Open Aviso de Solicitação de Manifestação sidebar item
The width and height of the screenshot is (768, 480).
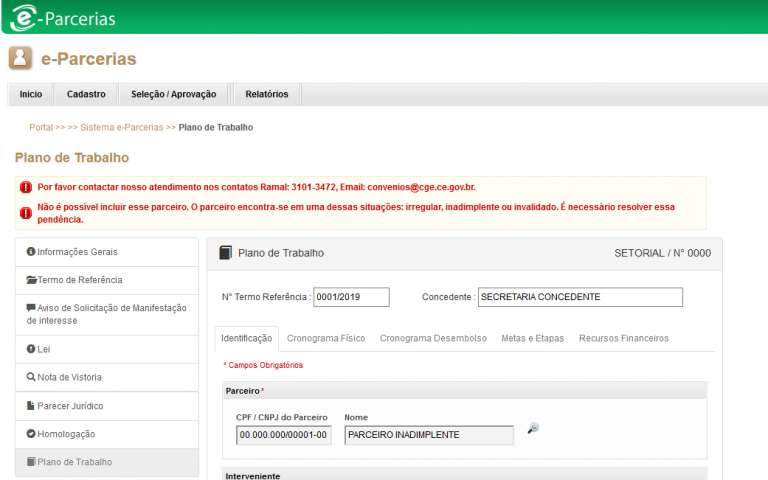tap(107, 314)
